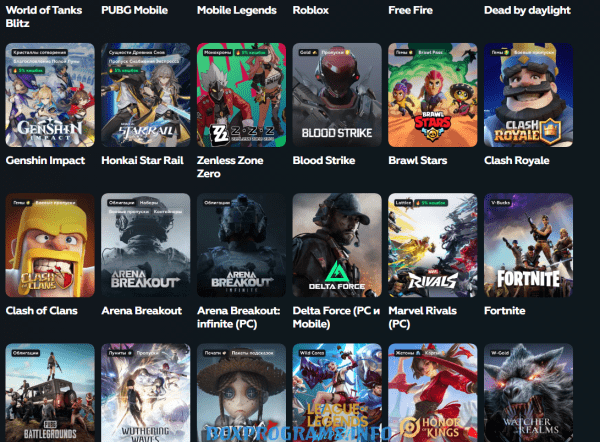Click the Arena Breakout title text
Viewport: 600px width, 442px height.
click(142, 311)
